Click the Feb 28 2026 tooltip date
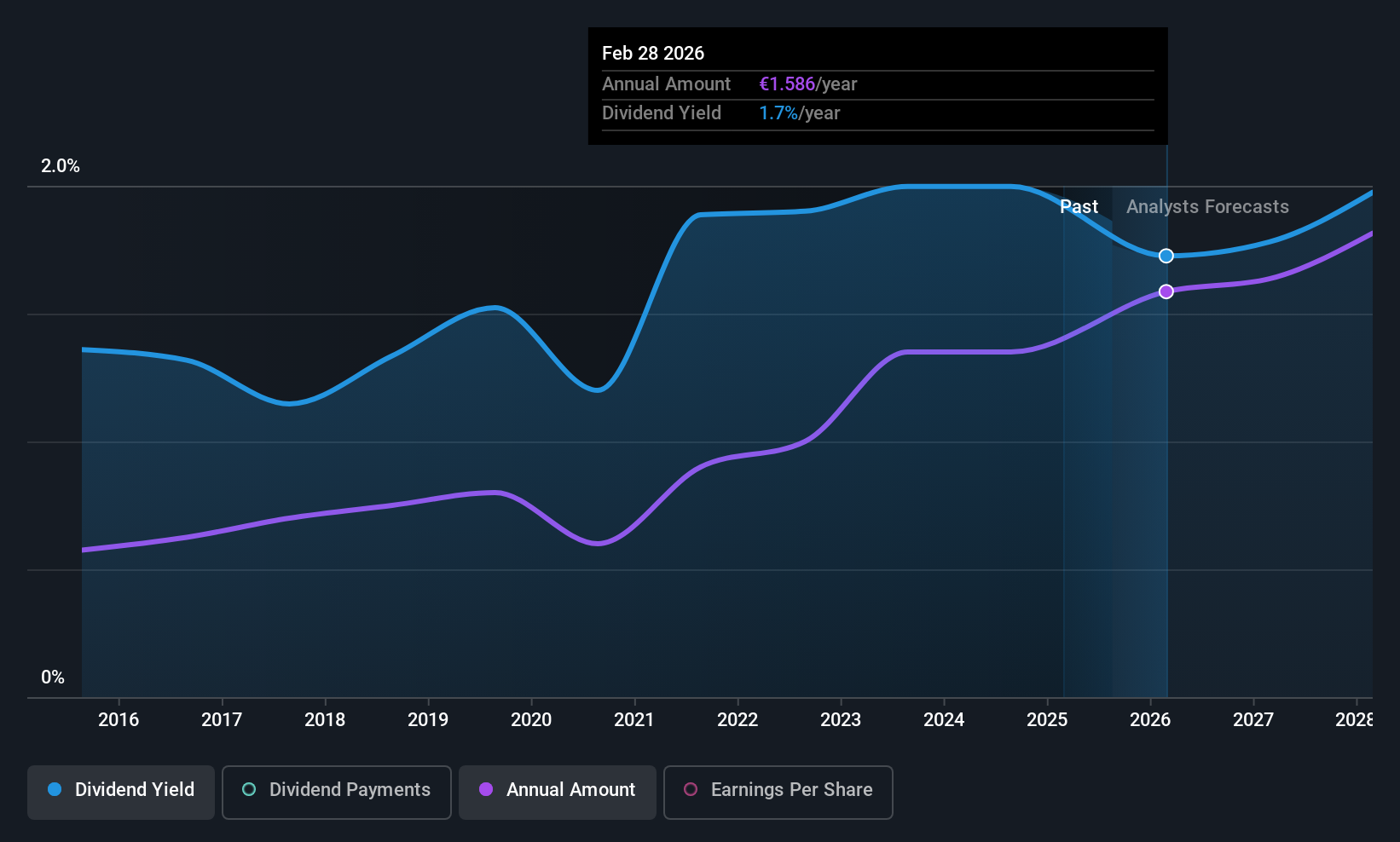 653,54
